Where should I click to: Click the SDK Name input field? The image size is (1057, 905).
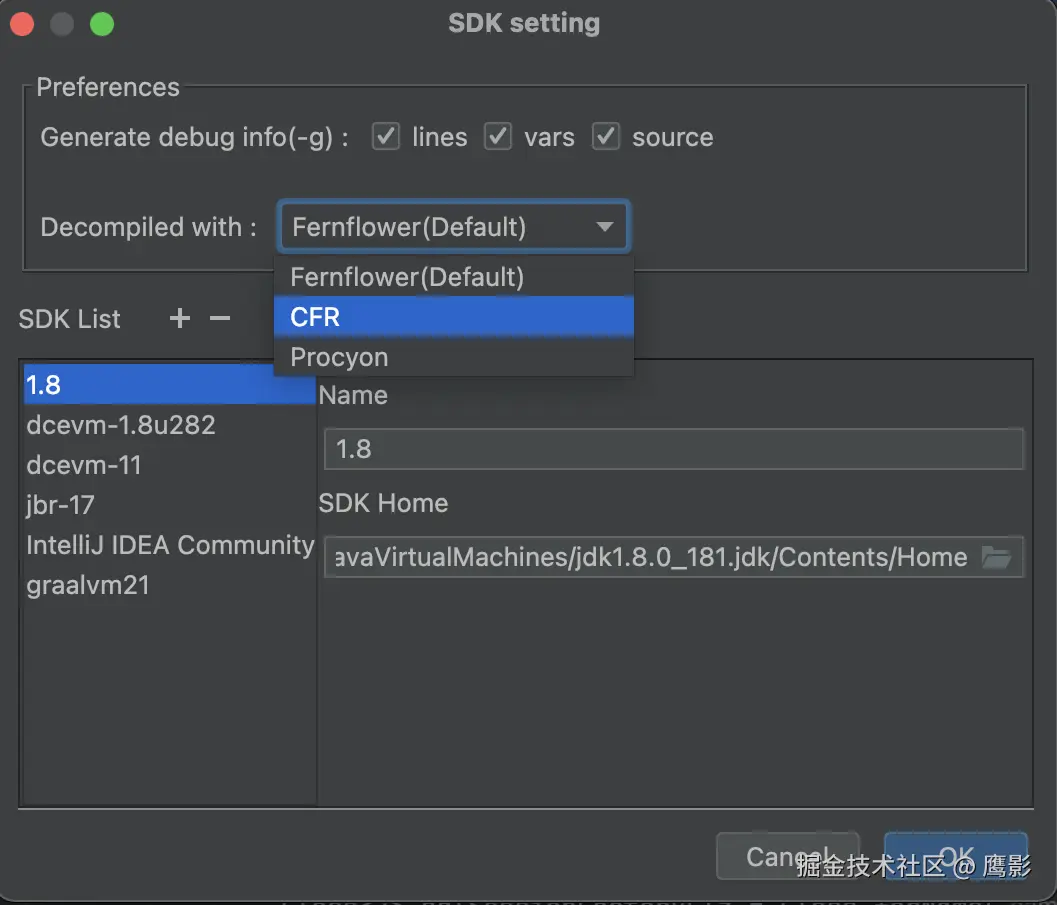tap(673, 449)
